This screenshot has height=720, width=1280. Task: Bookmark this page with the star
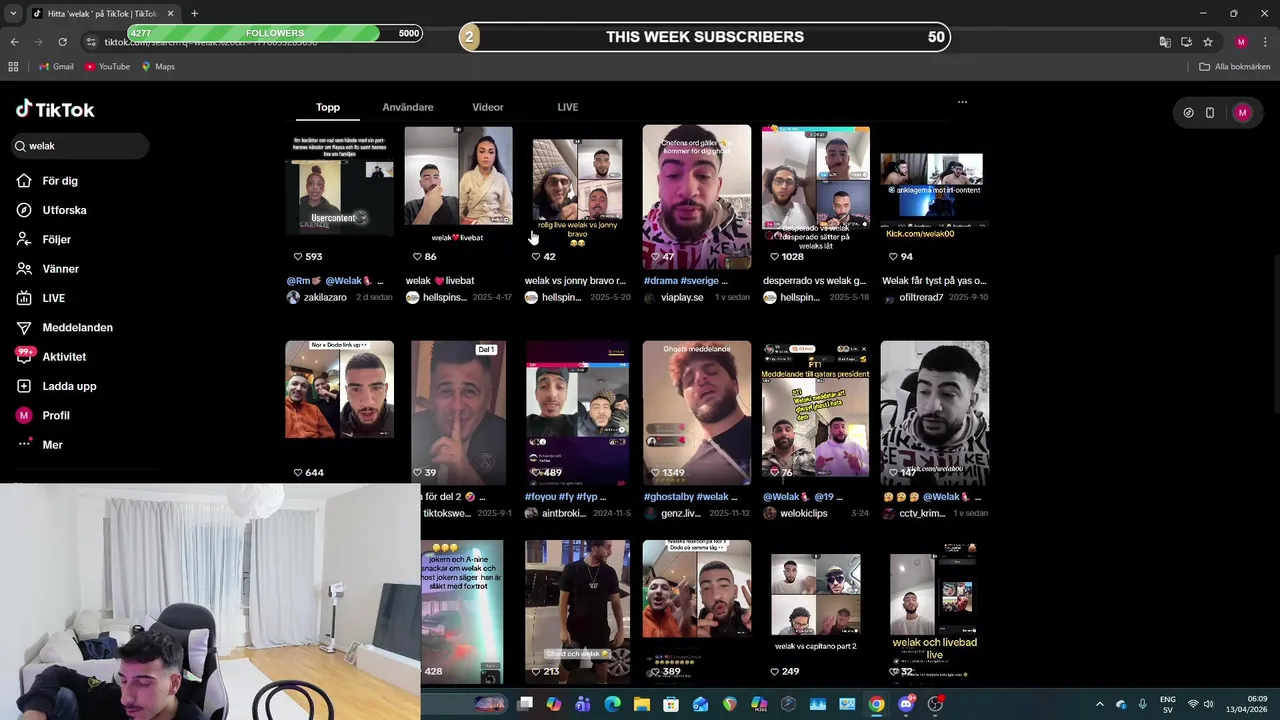coord(1208,42)
